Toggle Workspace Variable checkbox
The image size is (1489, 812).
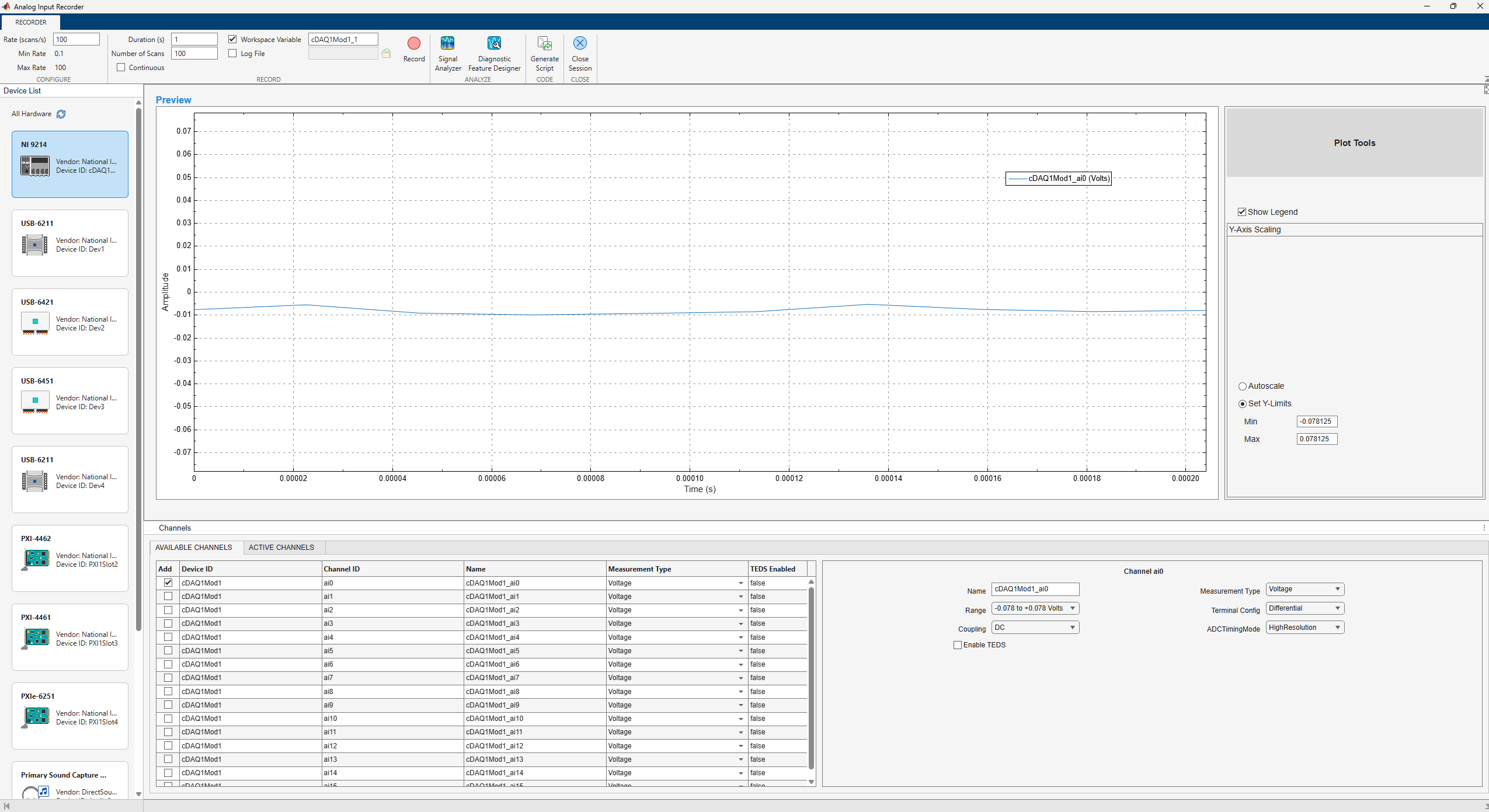232,39
